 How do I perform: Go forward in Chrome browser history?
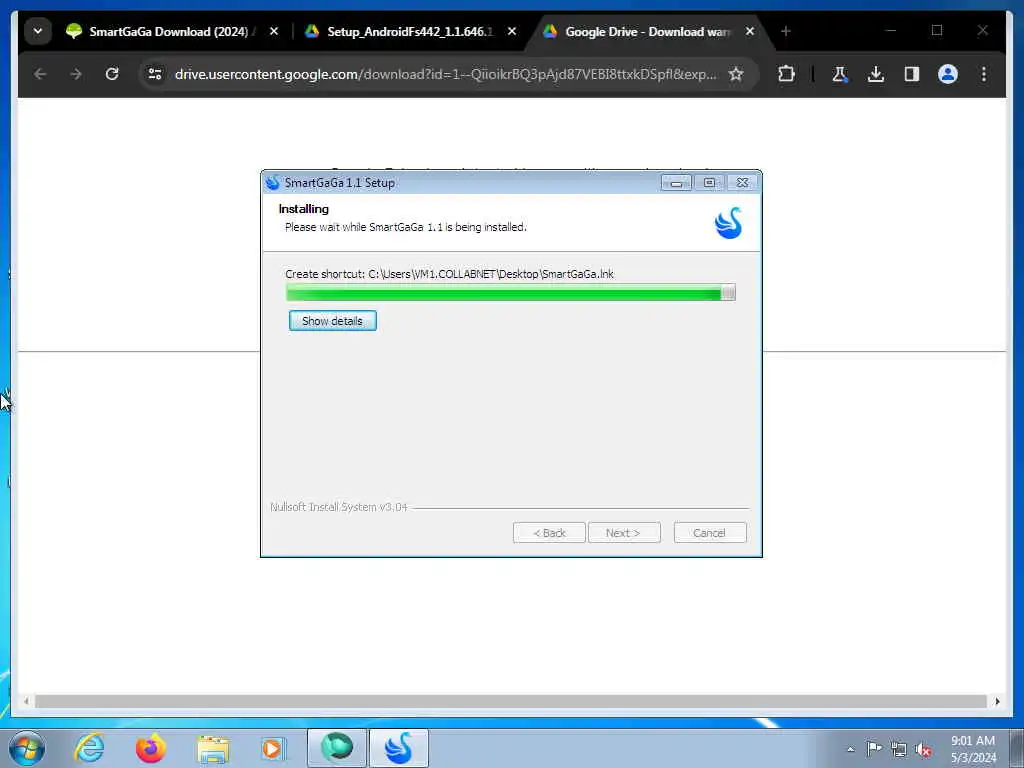point(76,74)
